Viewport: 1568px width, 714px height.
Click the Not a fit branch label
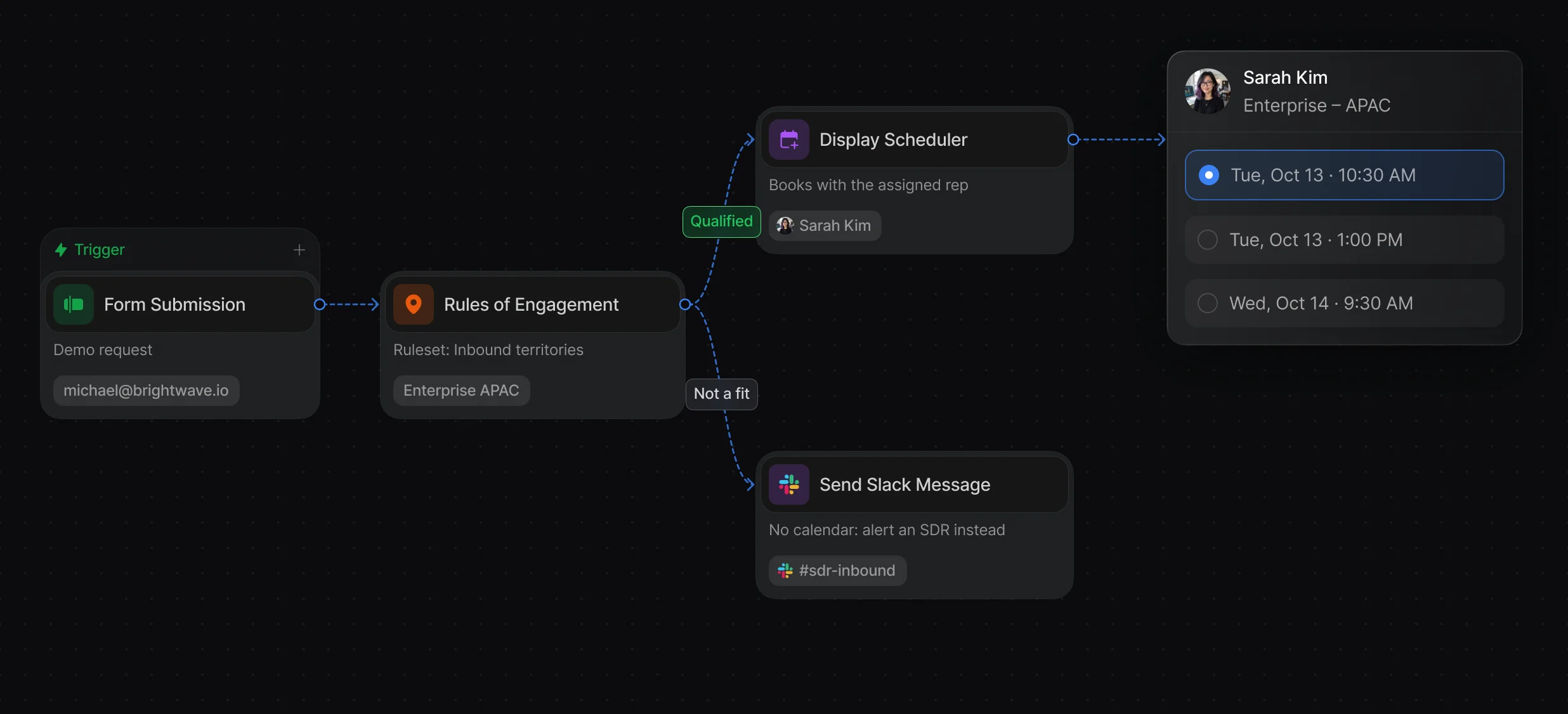pyautogui.click(x=722, y=394)
